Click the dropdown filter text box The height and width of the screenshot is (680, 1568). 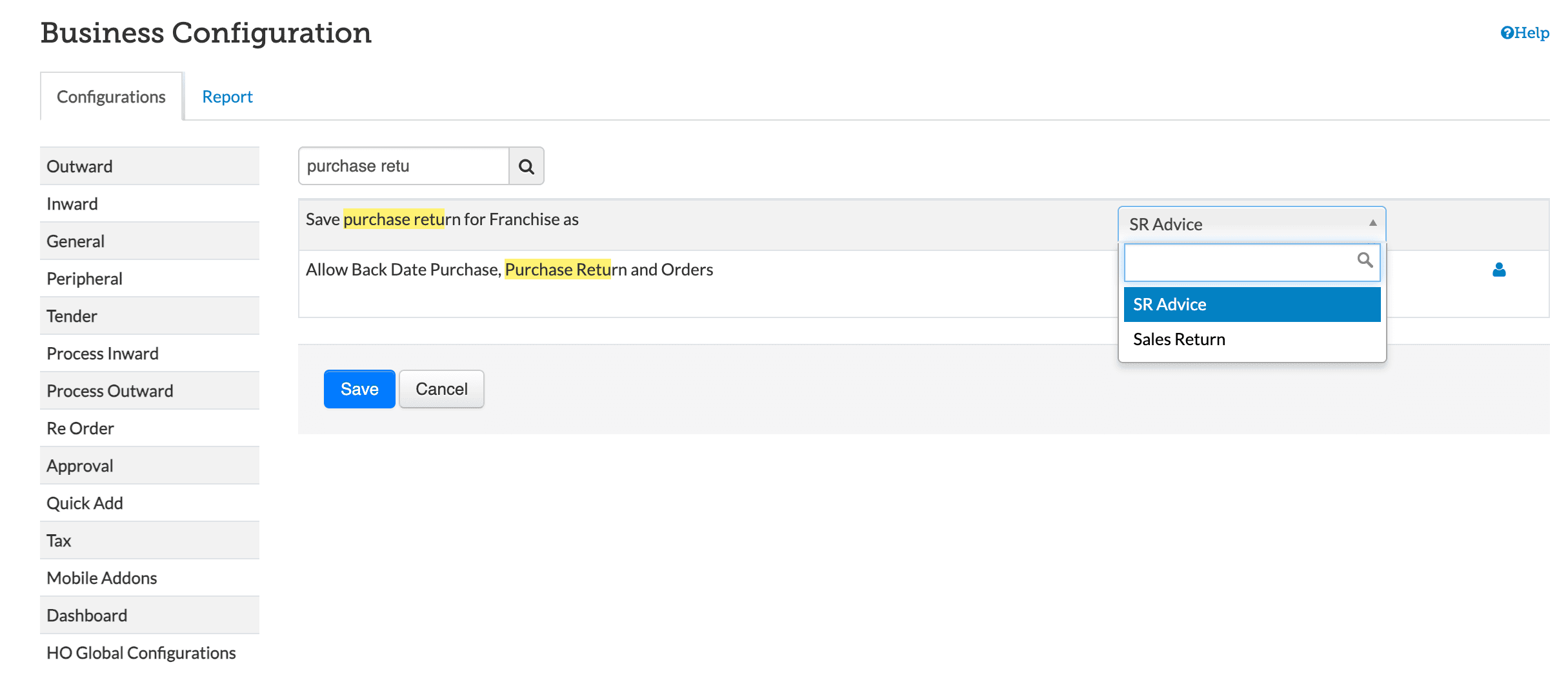(x=1239, y=262)
